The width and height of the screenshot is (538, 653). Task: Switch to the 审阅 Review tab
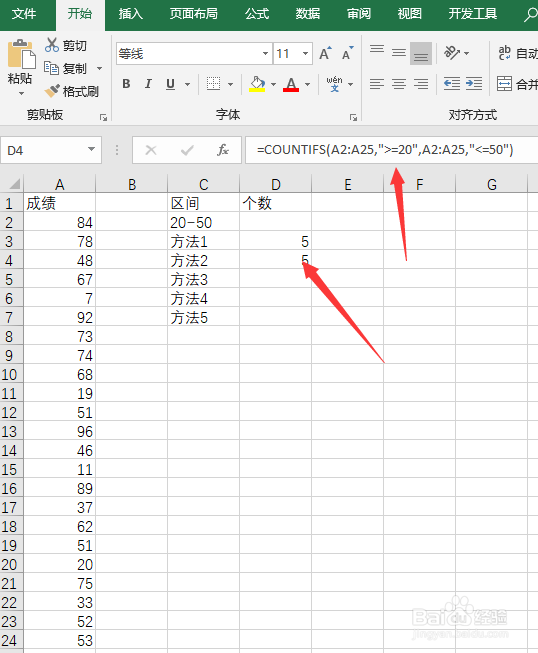[359, 14]
